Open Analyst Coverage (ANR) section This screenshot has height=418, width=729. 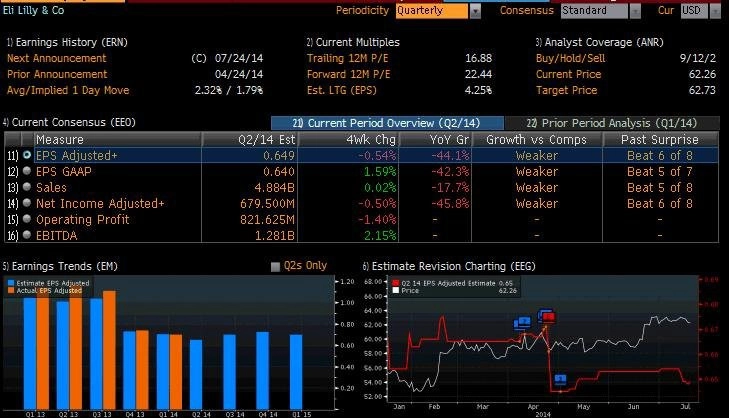pos(599,42)
